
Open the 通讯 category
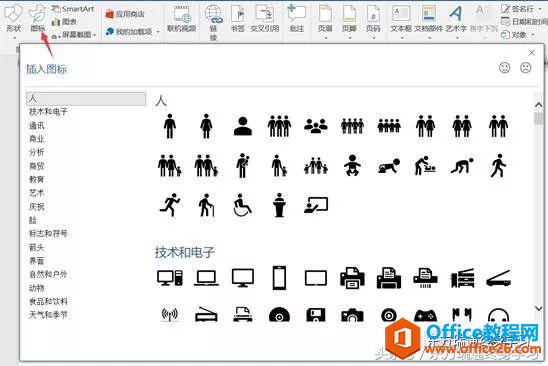[37, 125]
